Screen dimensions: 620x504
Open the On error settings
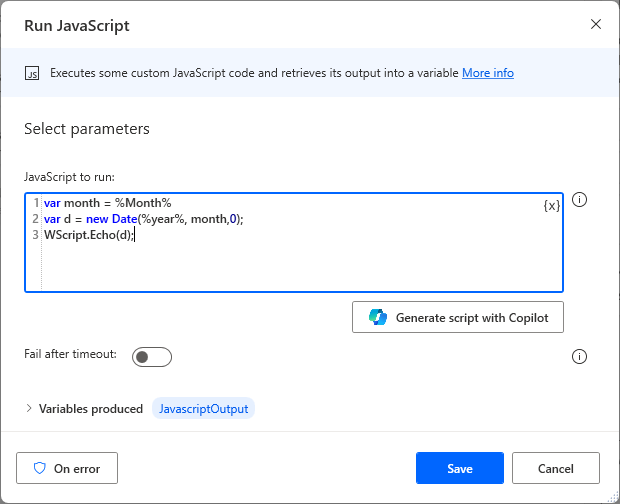pyautogui.click(x=67, y=468)
